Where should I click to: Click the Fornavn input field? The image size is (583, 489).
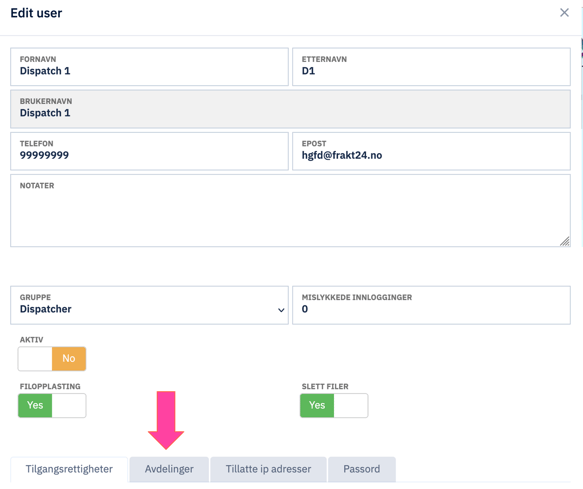click(x=149, y=67)
